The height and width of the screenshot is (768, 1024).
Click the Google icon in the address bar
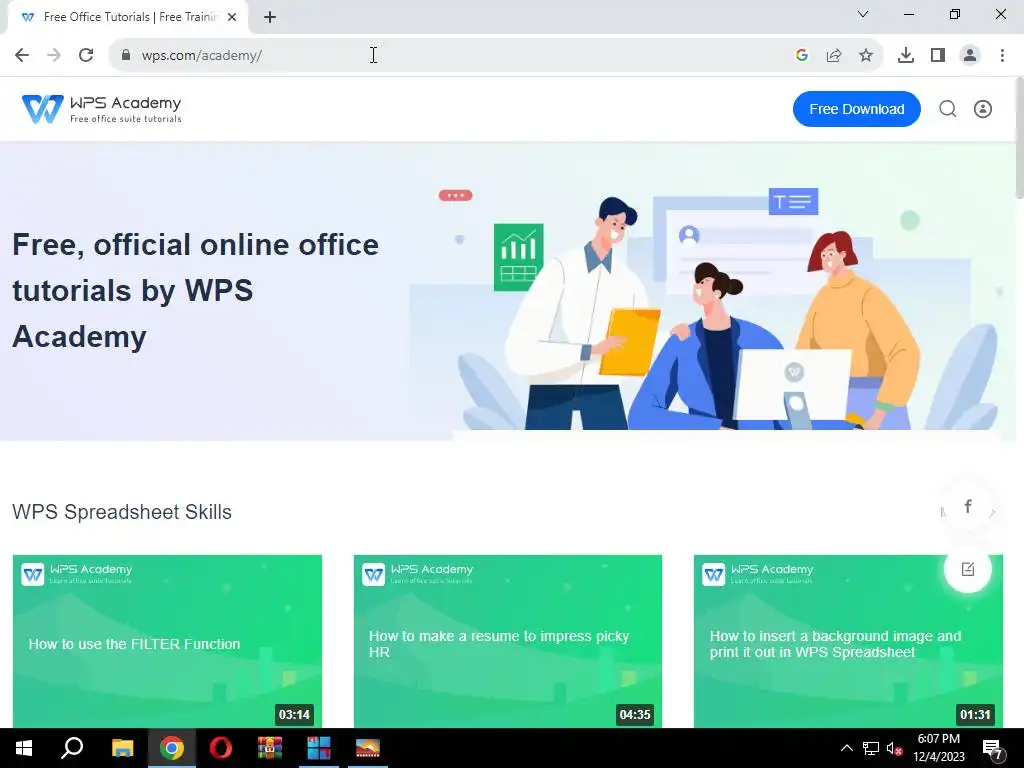(x=802, y=56)
